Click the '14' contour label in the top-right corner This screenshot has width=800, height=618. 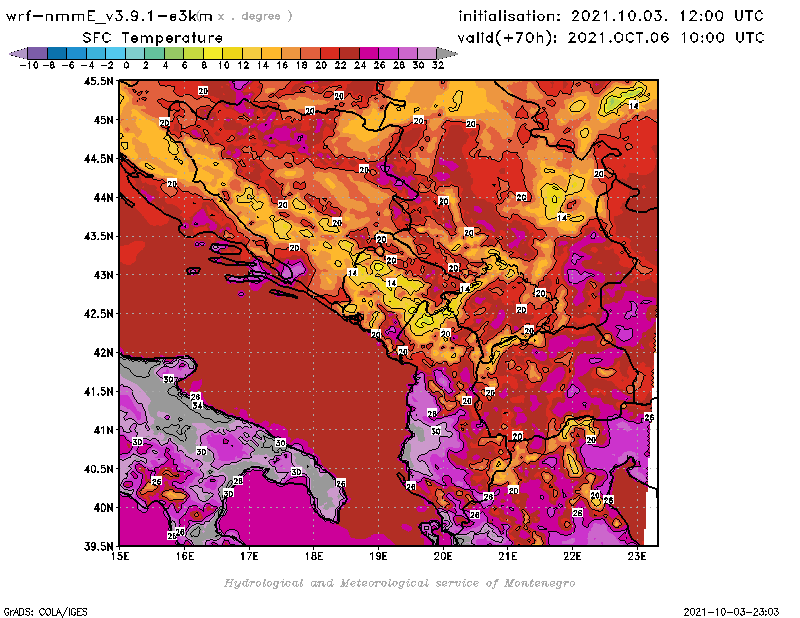tap(633, 105)
